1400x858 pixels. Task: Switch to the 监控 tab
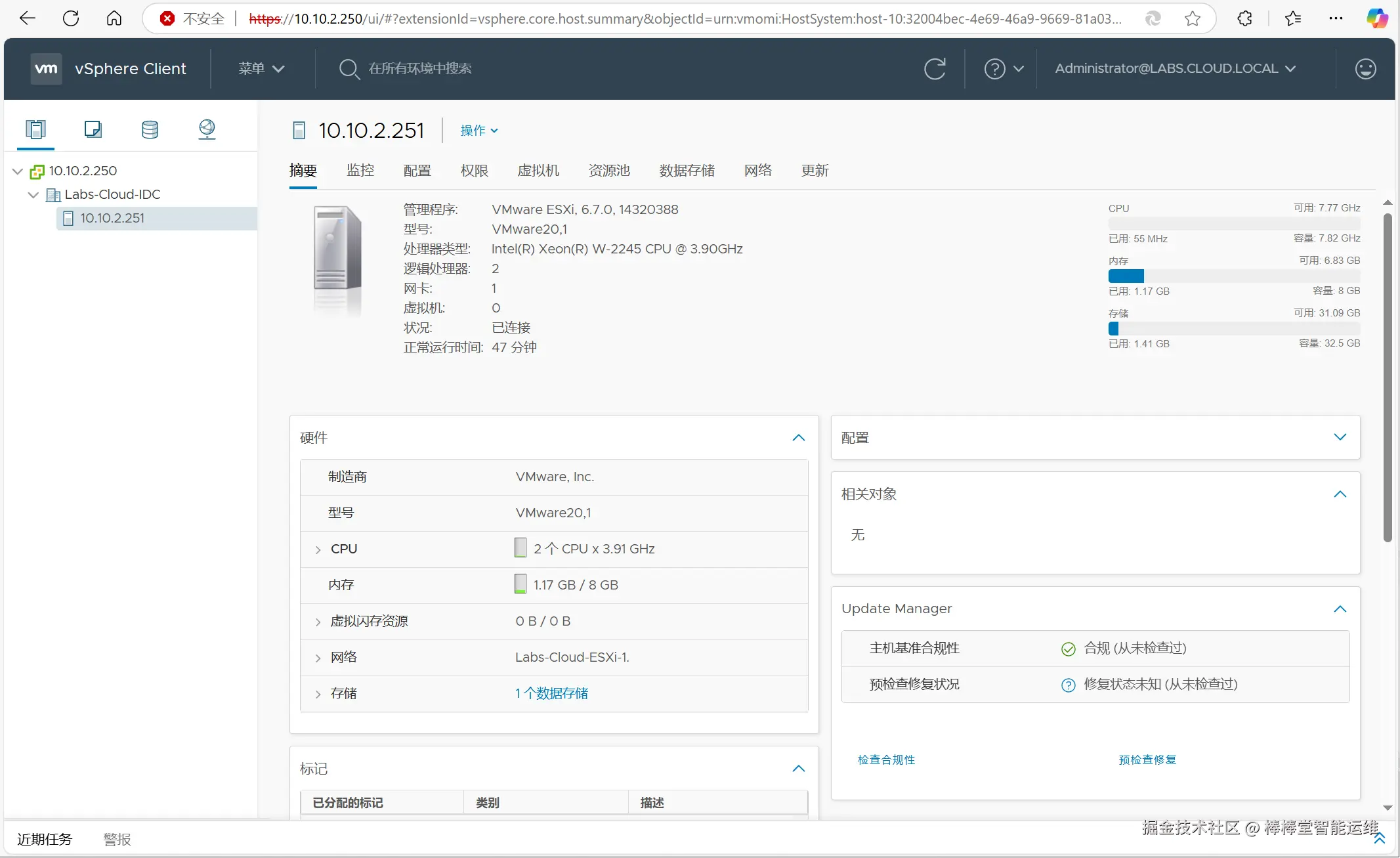pyautogui.click(x=360, y=171)
